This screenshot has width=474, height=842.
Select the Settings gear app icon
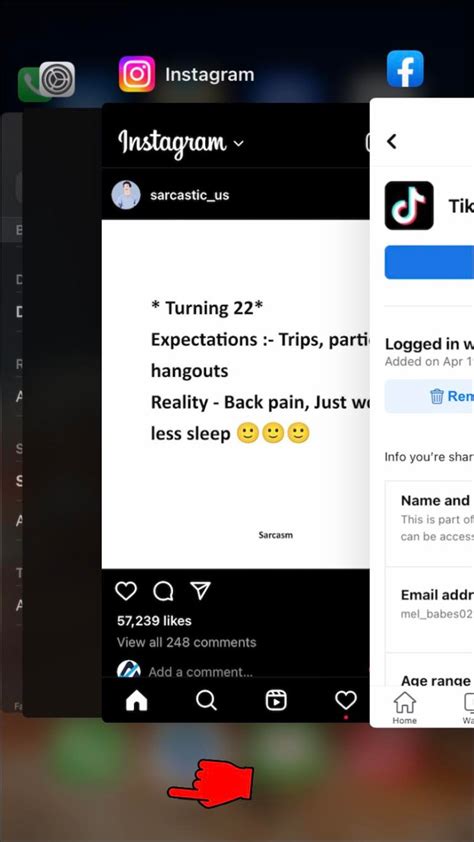point(57,79)
